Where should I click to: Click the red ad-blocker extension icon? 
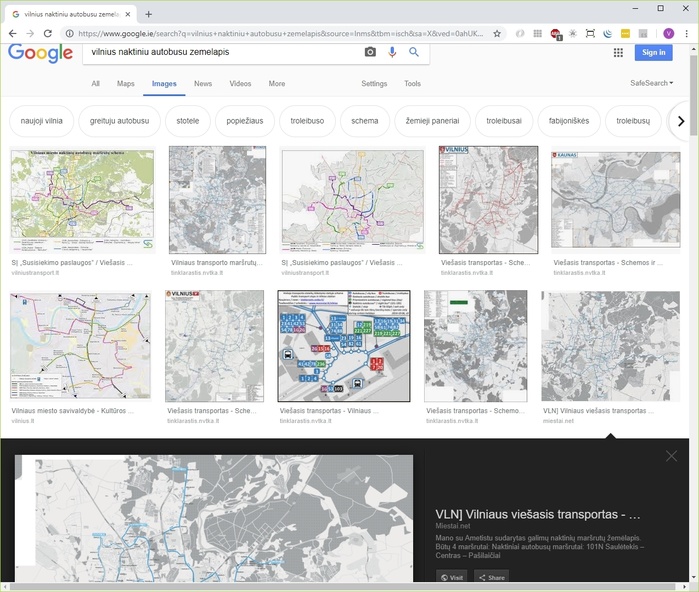(x=555, y=34)
